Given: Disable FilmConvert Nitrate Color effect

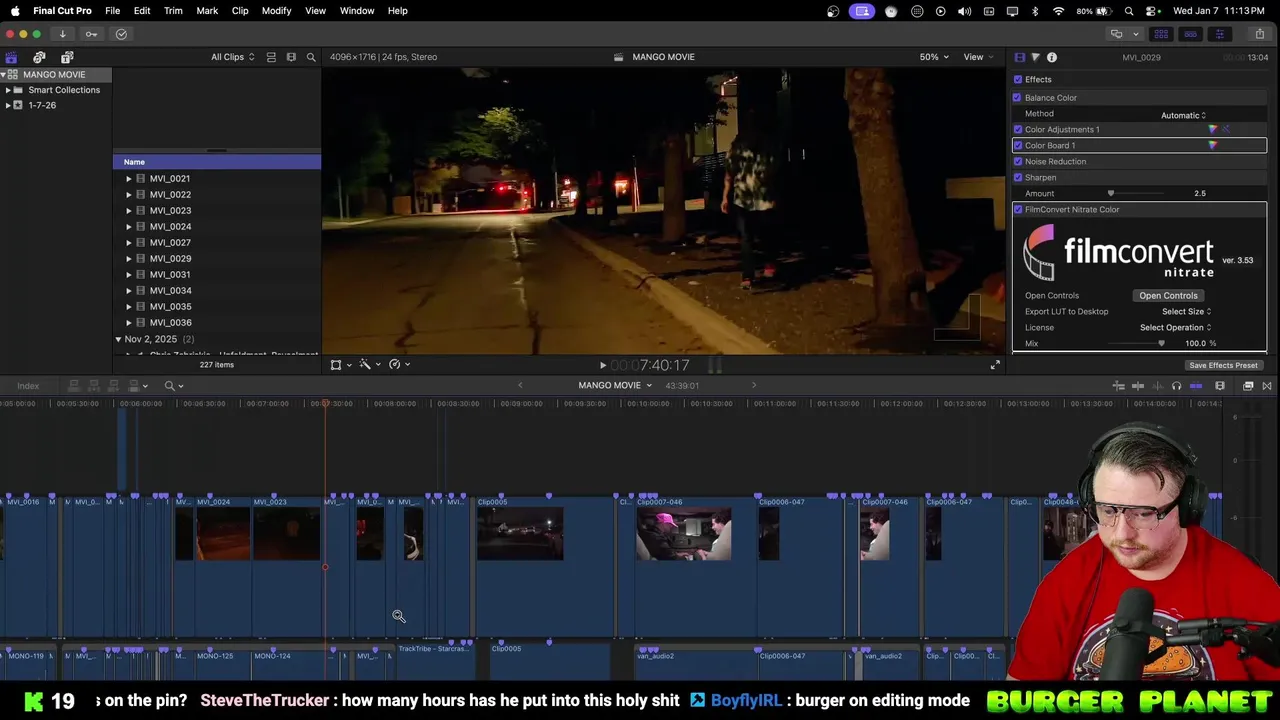Looking at the screenshot, I should [1018, 209].
